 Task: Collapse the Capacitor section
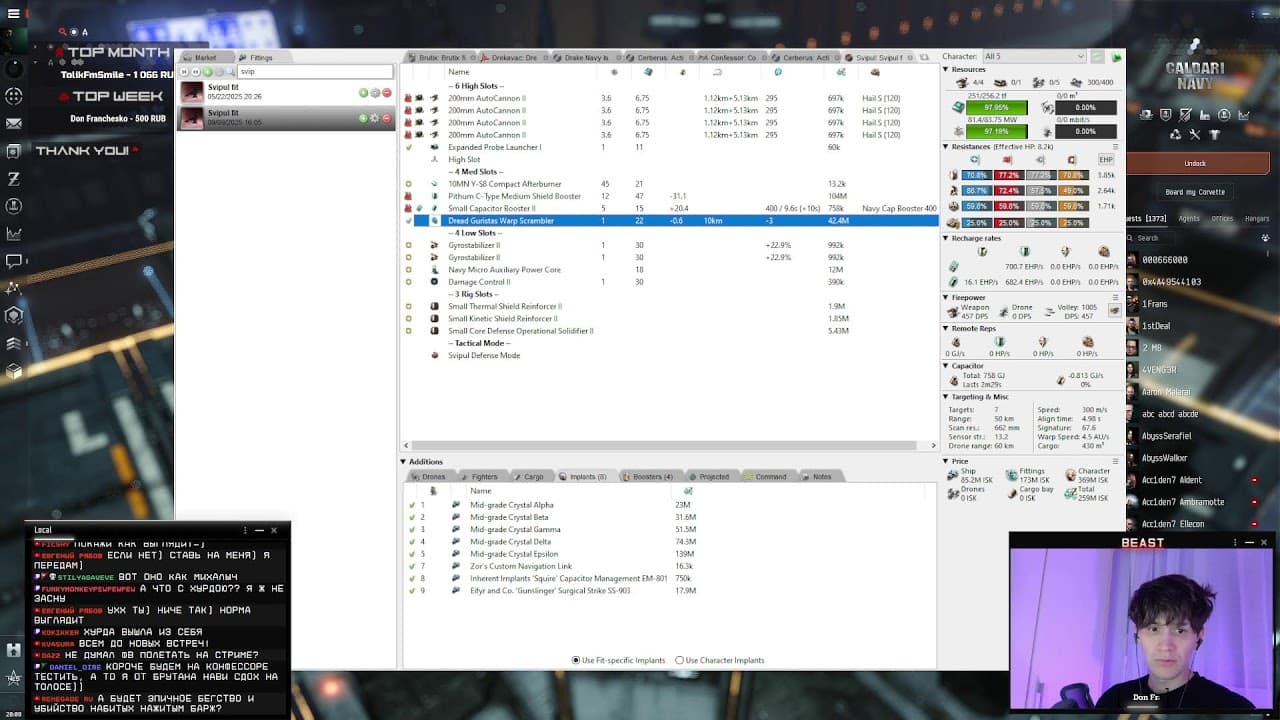click(946, 366)
